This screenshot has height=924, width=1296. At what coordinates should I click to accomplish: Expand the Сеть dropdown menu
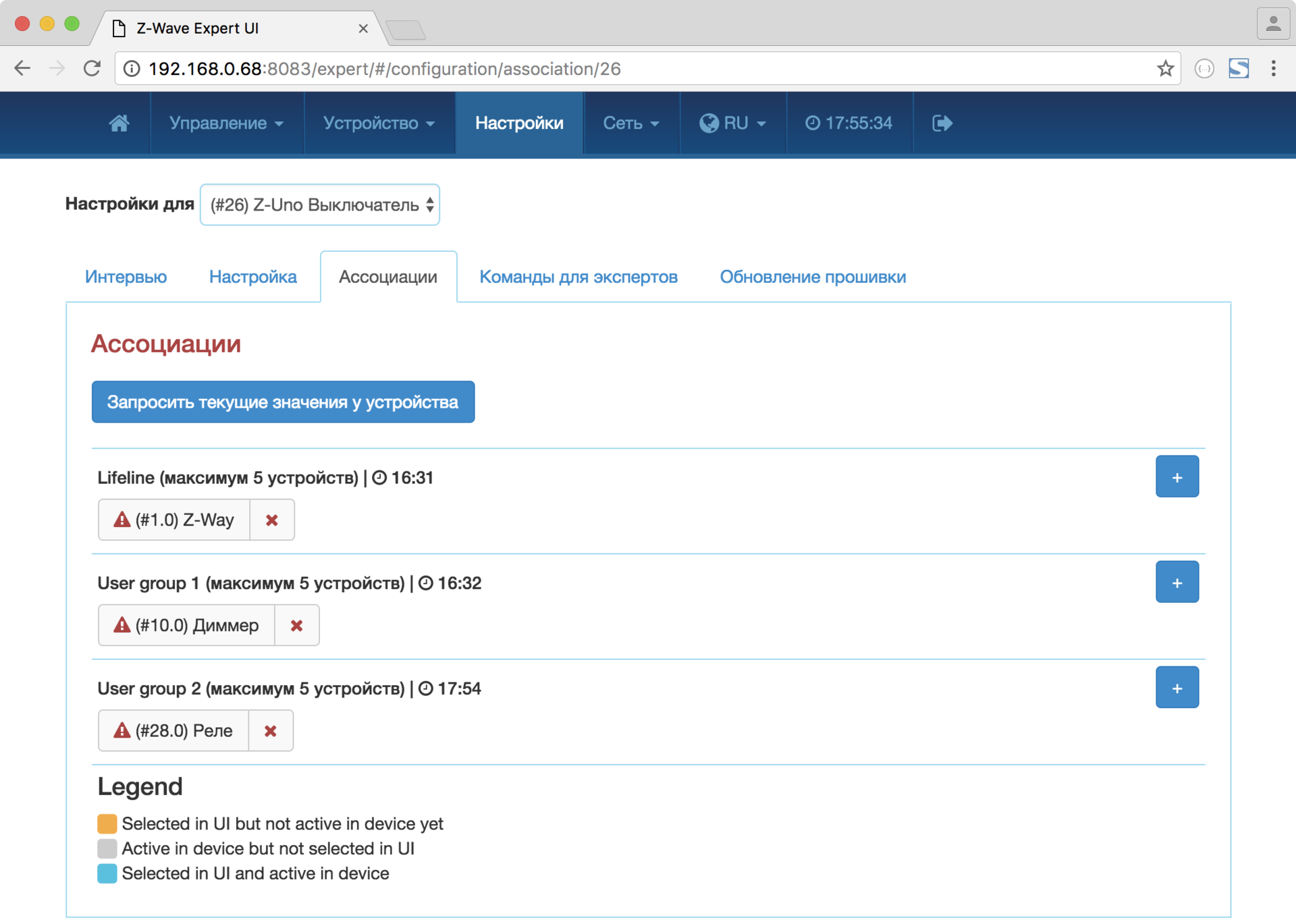pyautogui.click(x=631, y=123)
